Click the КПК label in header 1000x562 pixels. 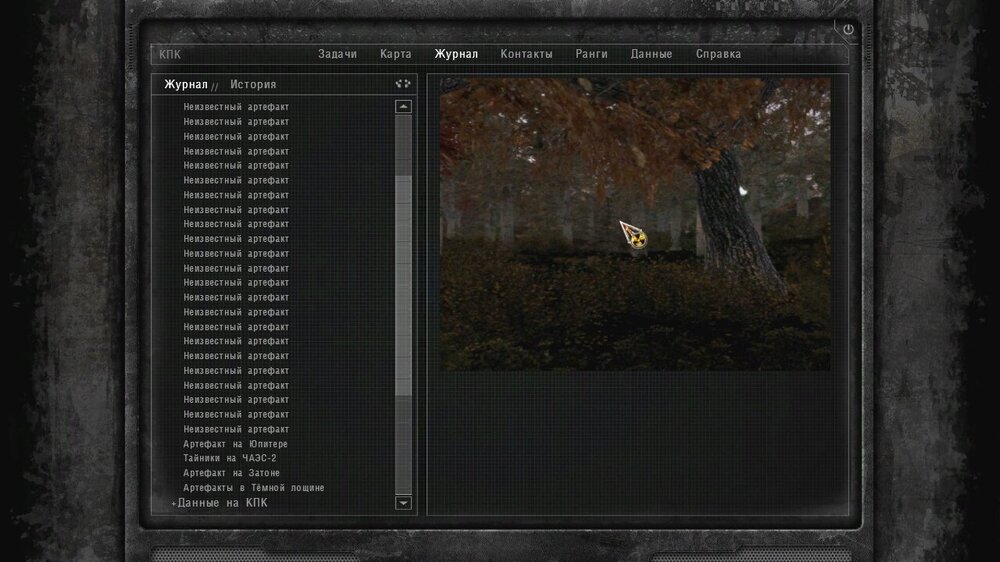pyautogui.click(x=170, y=55)
